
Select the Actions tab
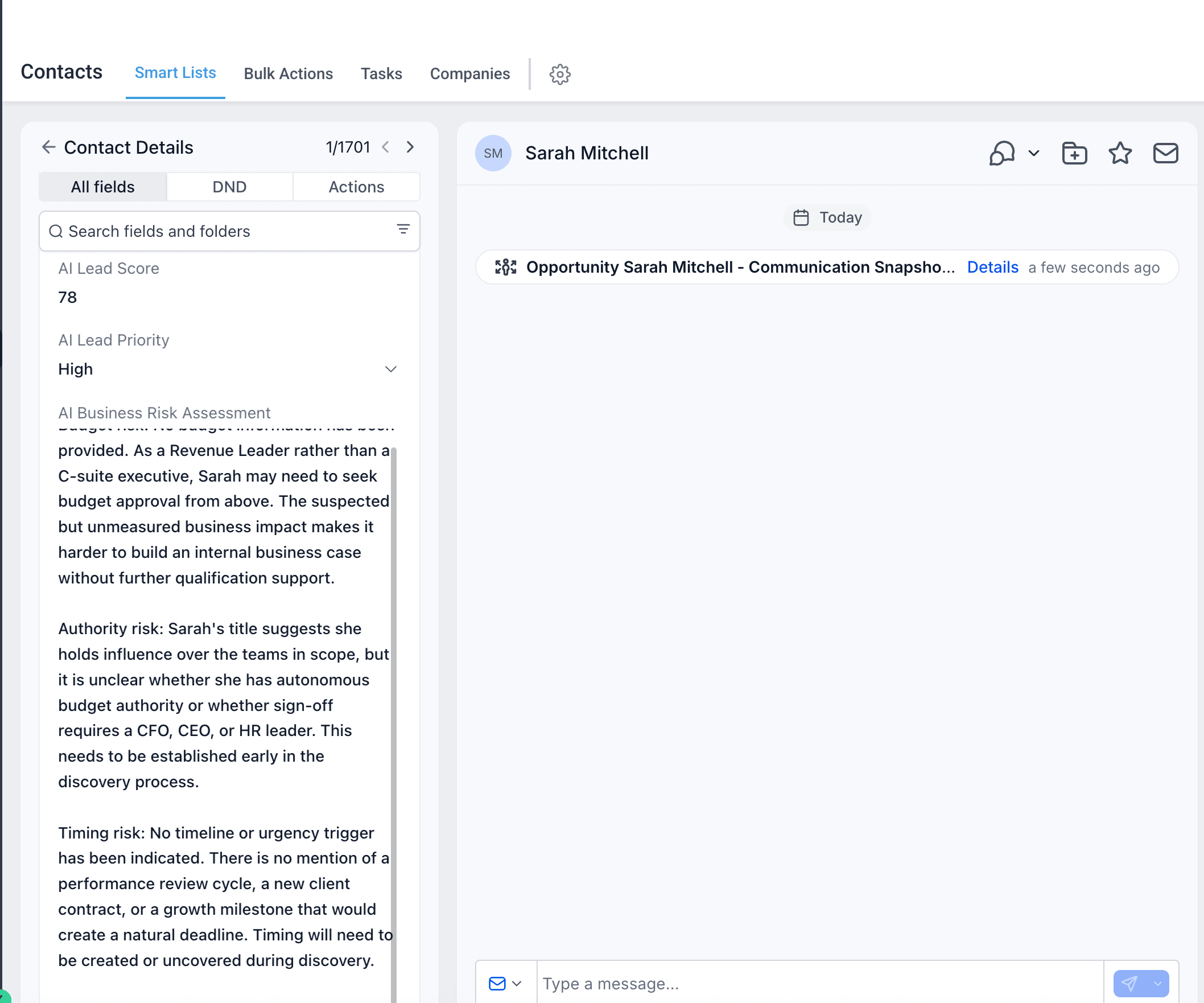[356, 187]
